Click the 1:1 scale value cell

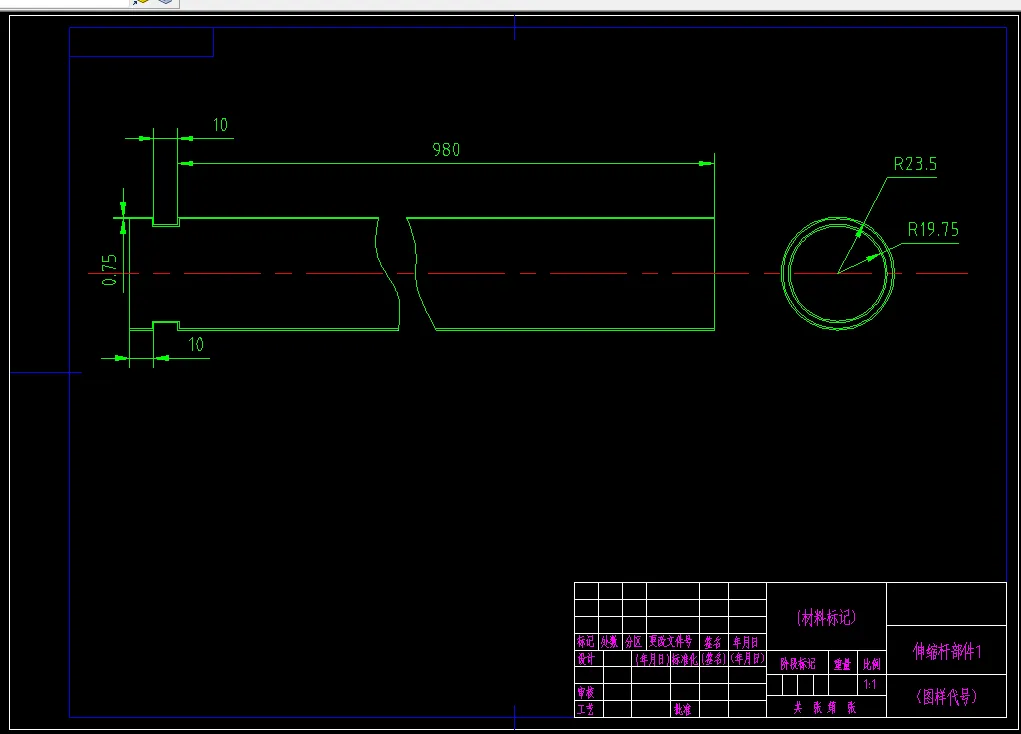point(870,685)
